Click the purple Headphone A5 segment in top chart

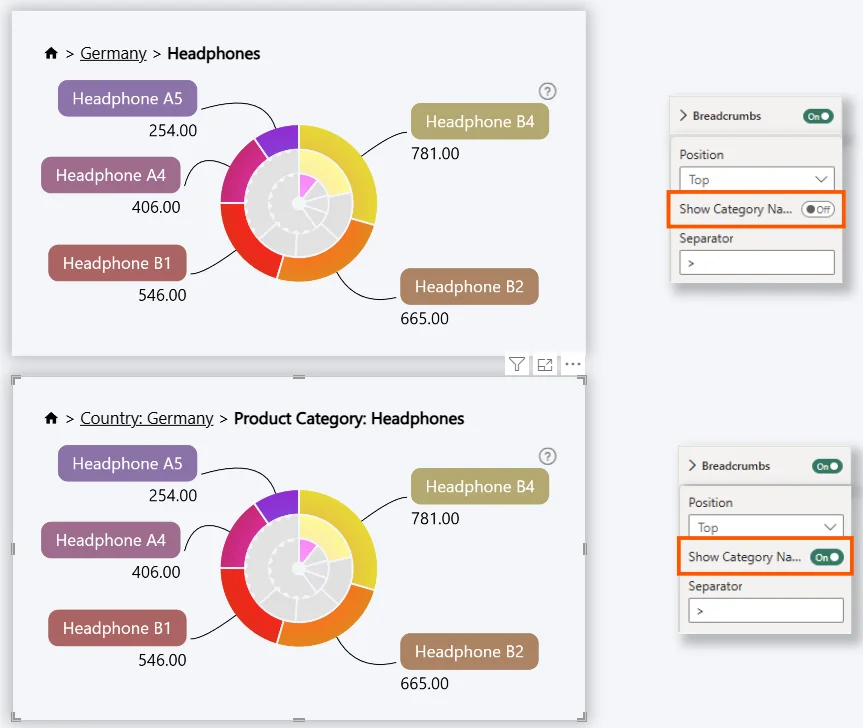tap(276, 141)
